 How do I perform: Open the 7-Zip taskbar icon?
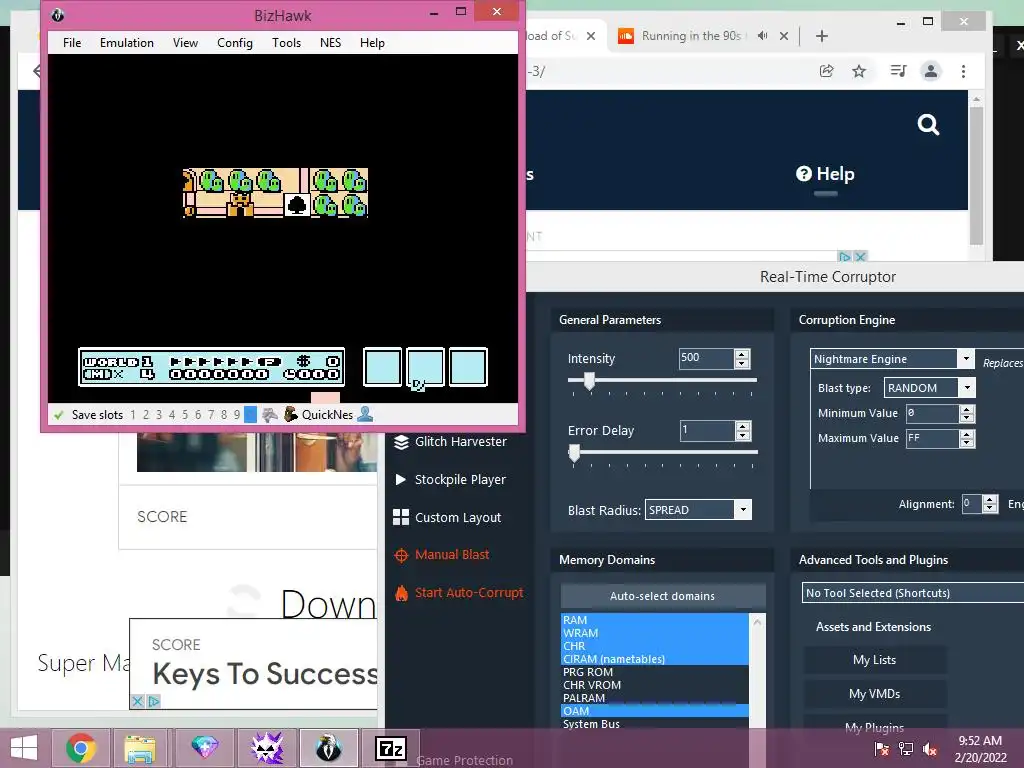tap(391, 748)
